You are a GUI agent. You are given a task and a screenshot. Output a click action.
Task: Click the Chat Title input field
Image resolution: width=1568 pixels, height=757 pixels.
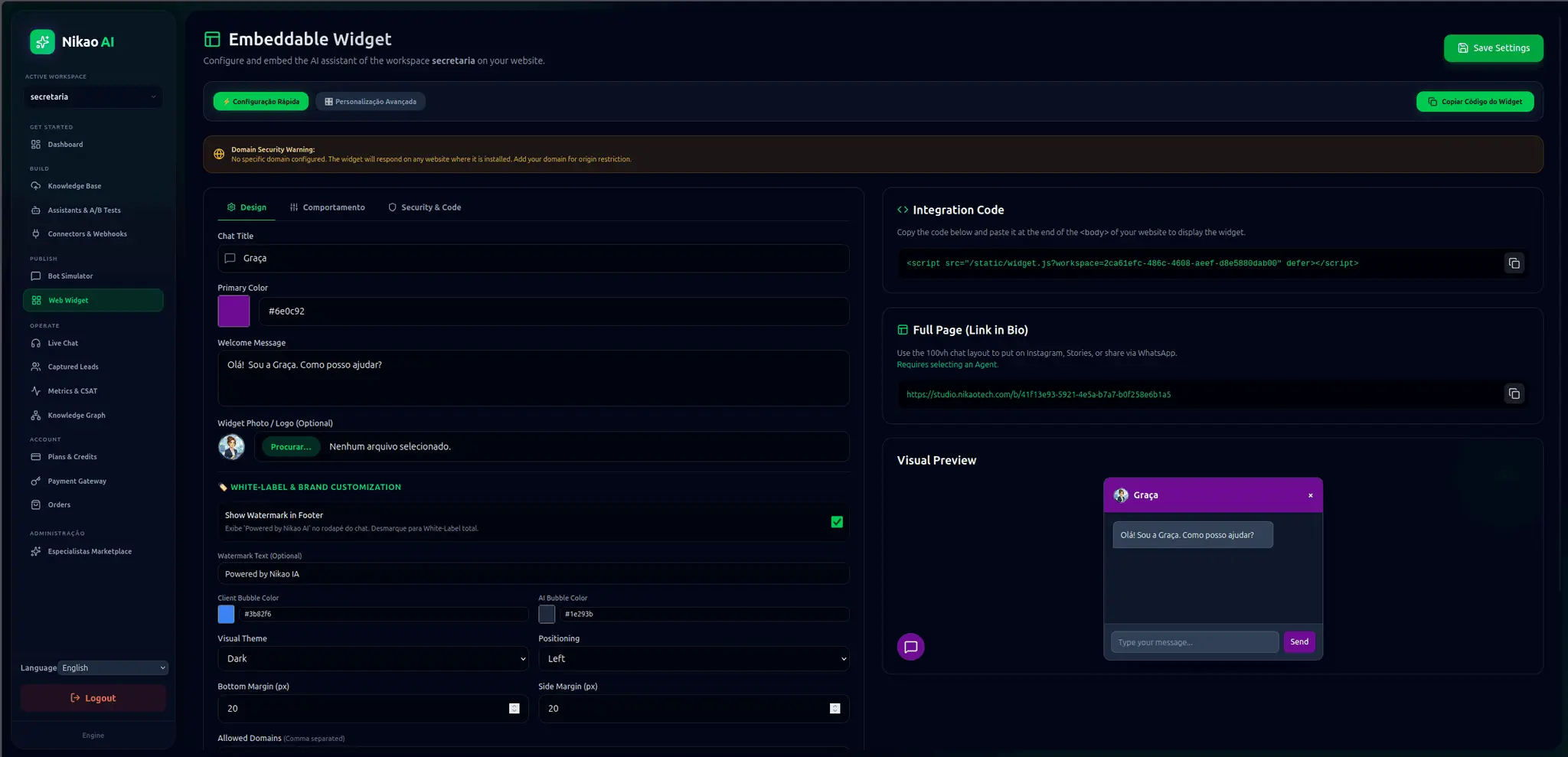[x=534, y=259]
